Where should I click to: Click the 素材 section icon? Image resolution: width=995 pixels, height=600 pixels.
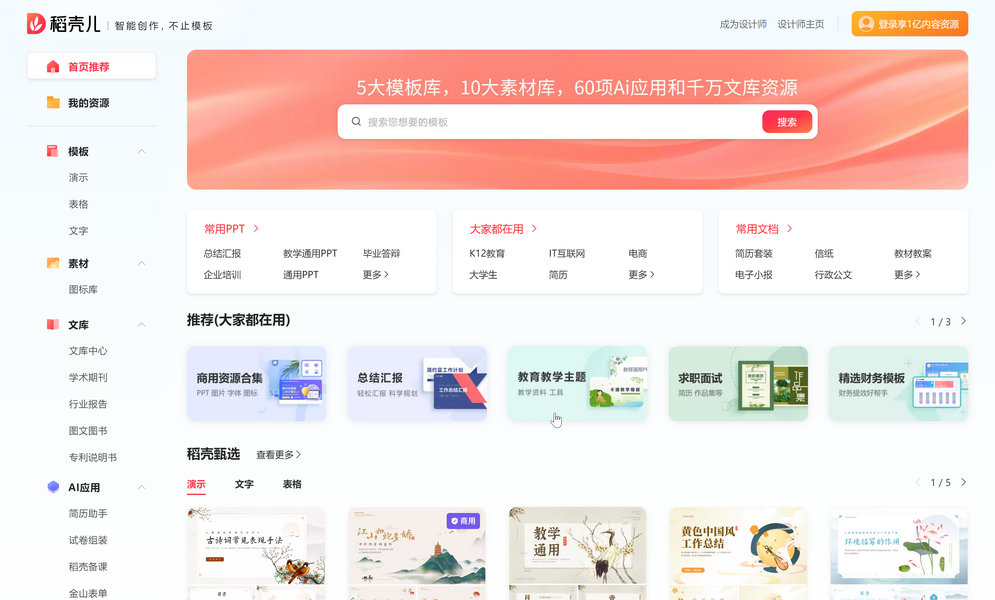tap(53, 264)
